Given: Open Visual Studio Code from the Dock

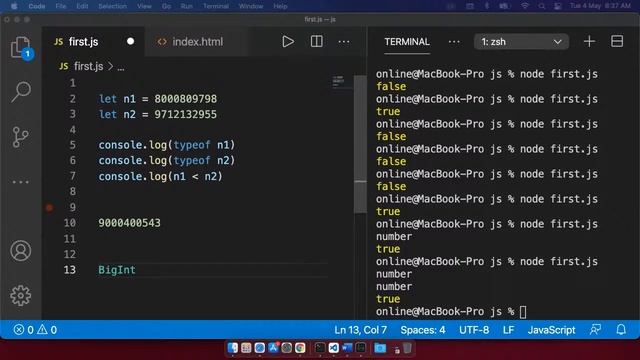Looking at the screenshot, I should 333,348.
